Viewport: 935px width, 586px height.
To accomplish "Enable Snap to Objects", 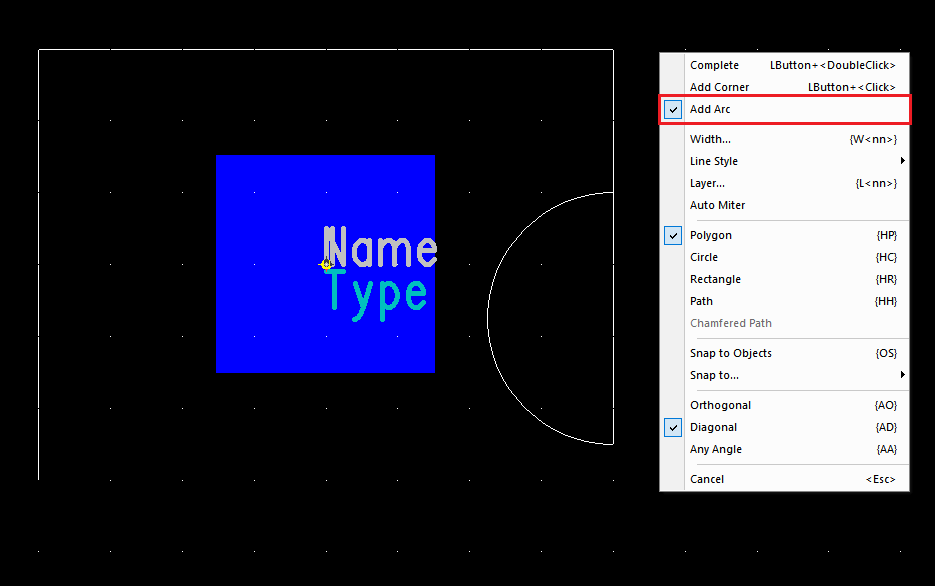I will pos(730,353).
